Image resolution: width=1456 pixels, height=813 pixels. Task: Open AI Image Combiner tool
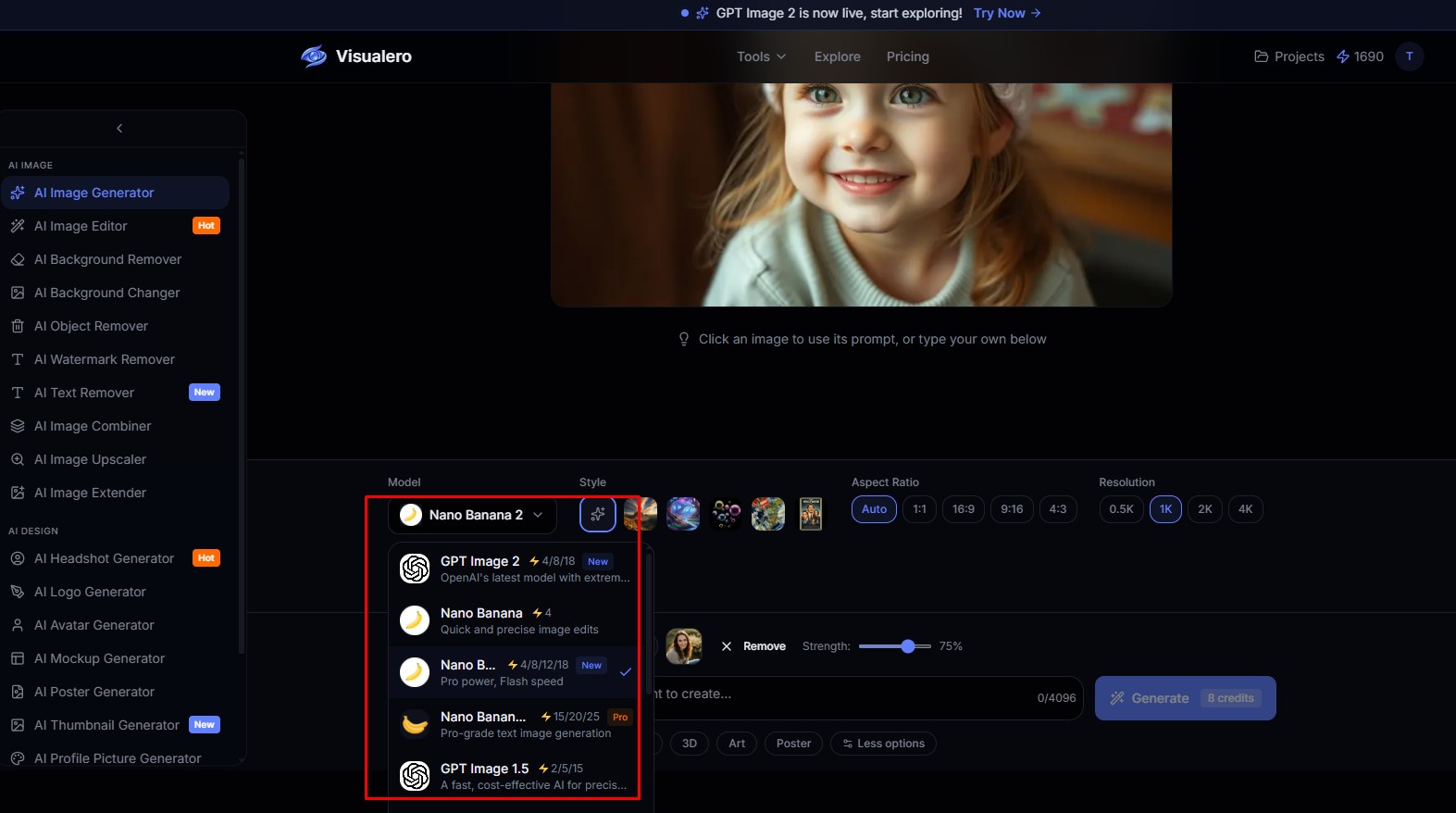coord(115,426)
